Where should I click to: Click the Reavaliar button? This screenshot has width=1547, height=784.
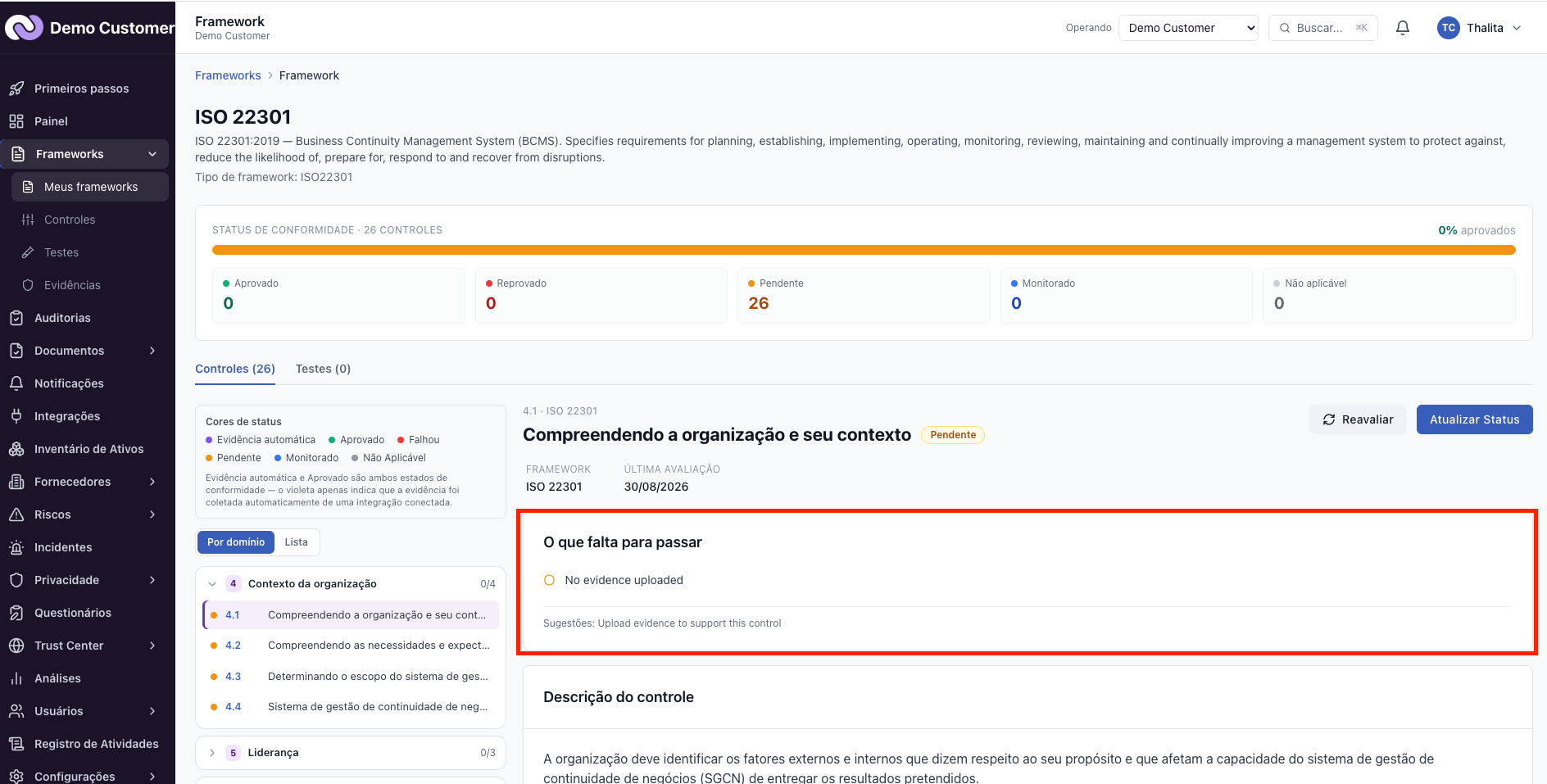[1358, 419]
